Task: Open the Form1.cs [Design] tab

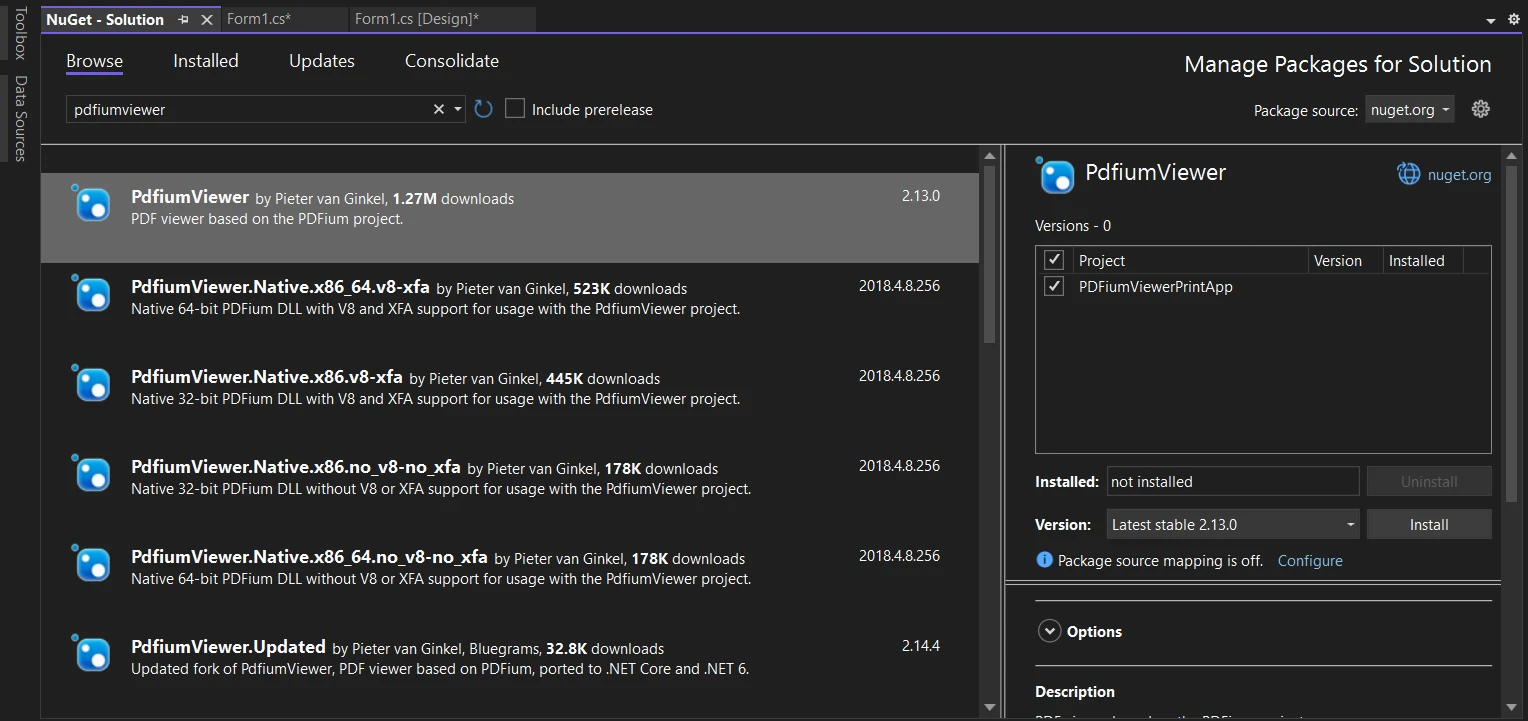Action: [416, 19]
